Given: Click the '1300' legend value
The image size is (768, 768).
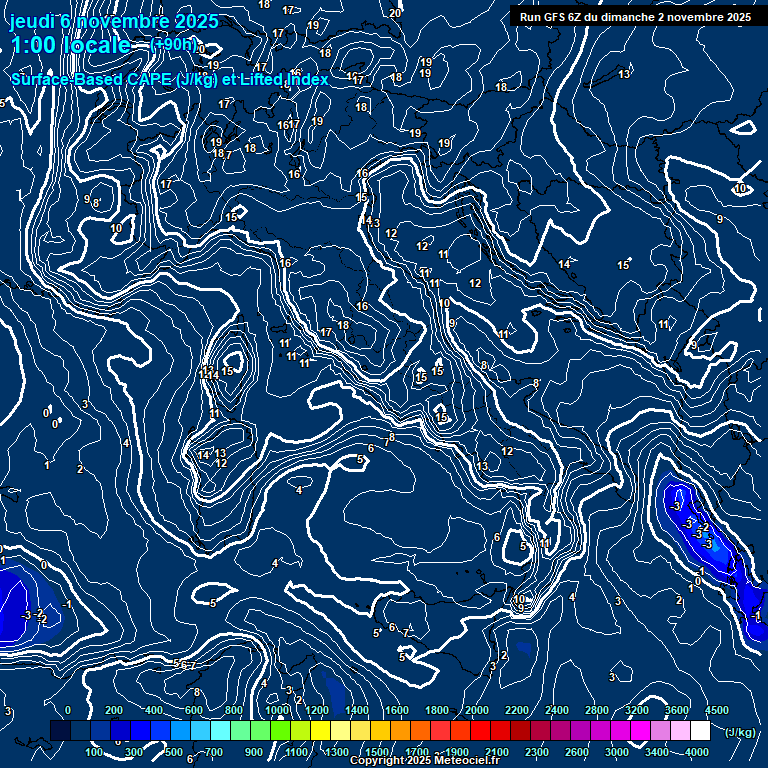Looking at the screenshot, I should pyautogui.click(x=336, y=752).
